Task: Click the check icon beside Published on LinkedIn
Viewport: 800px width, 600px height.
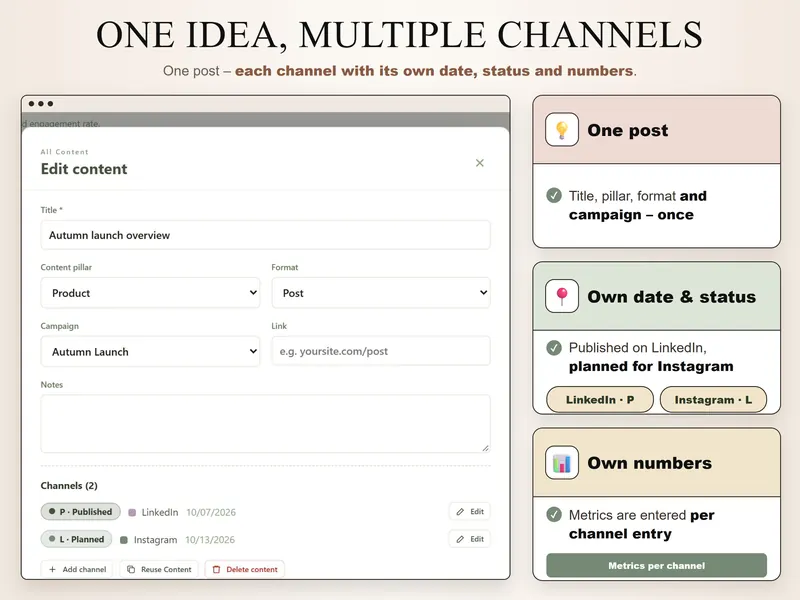Action: [x=554, y=348]
